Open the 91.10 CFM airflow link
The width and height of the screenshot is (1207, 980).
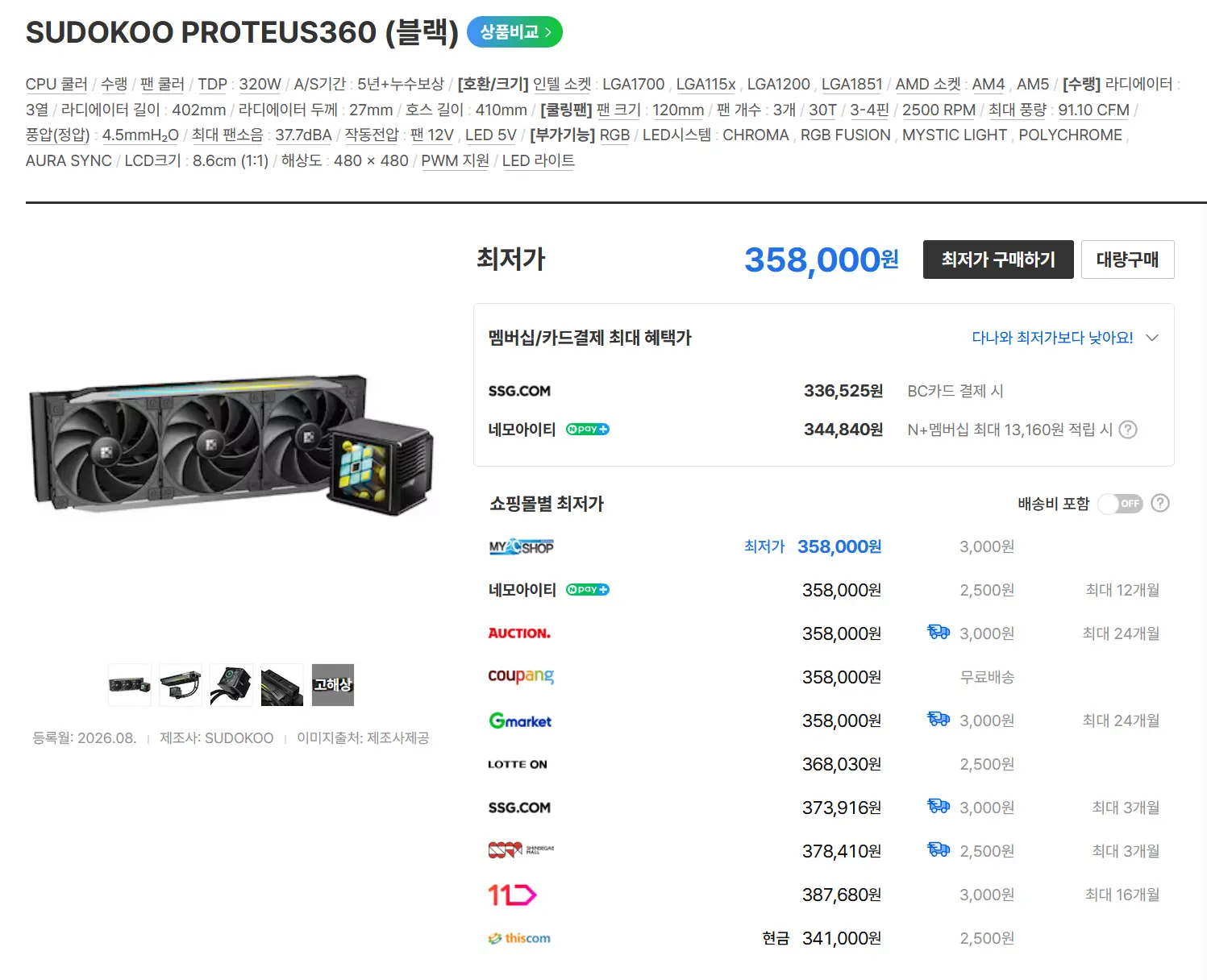(x=1094, y=110)
